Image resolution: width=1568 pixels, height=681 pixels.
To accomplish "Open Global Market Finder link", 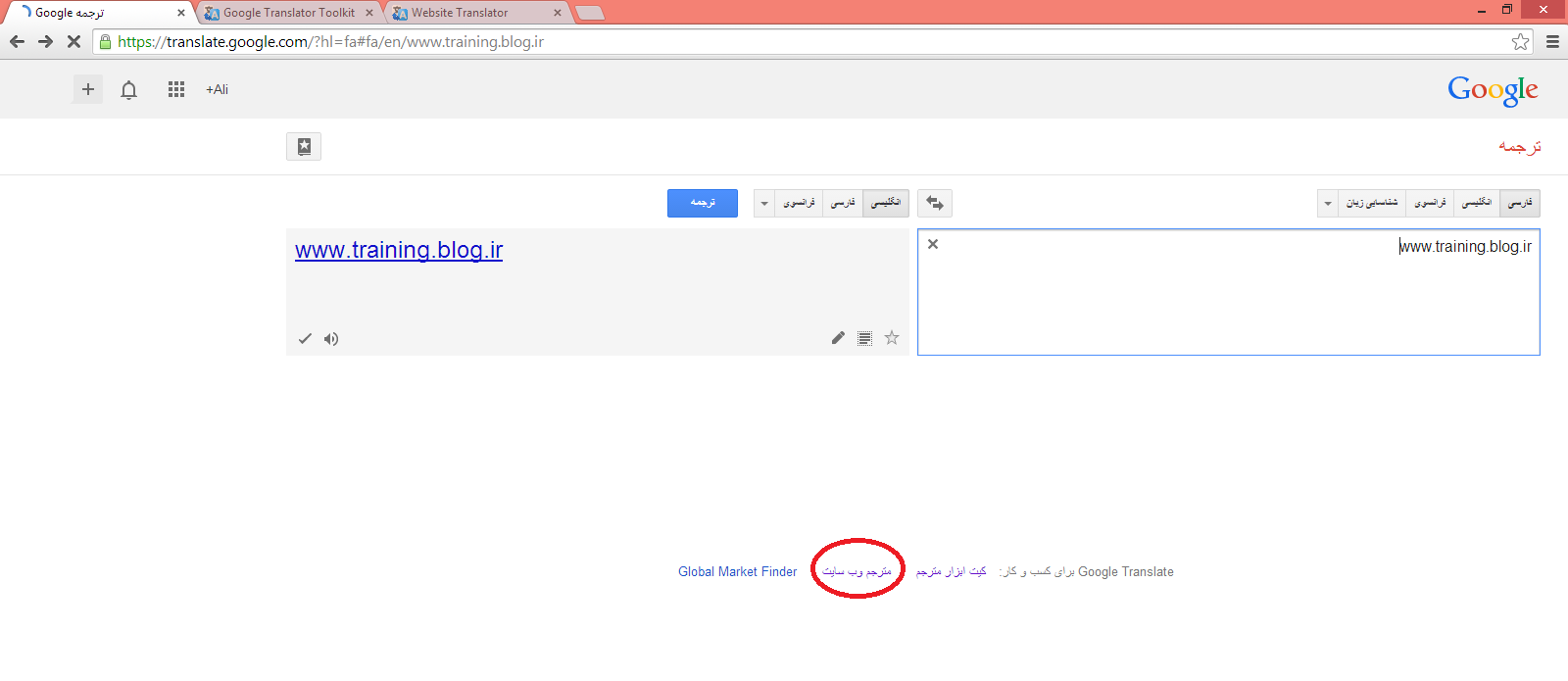I will pos(738,571).
